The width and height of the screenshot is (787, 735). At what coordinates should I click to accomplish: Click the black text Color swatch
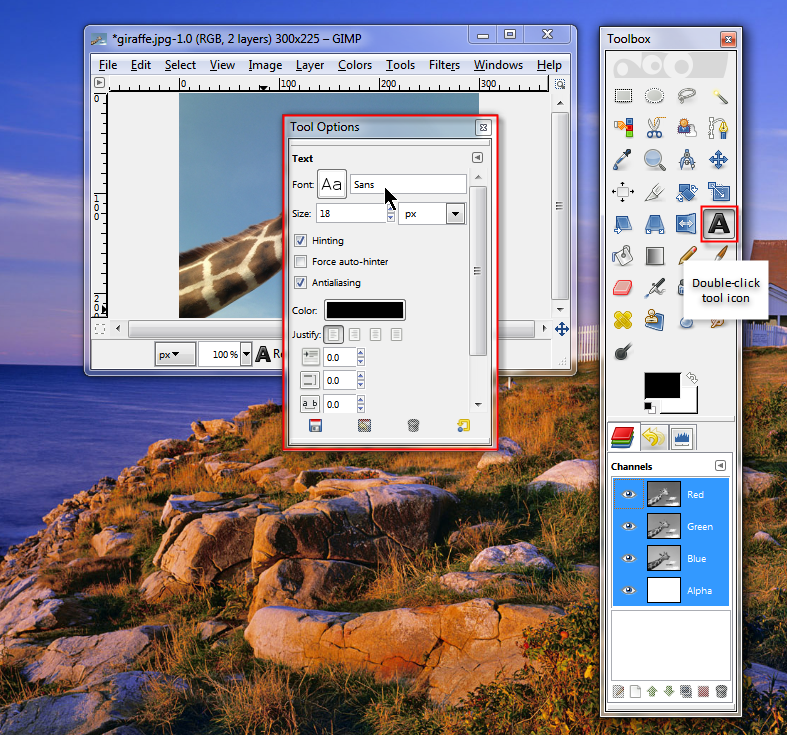point(365,310)
